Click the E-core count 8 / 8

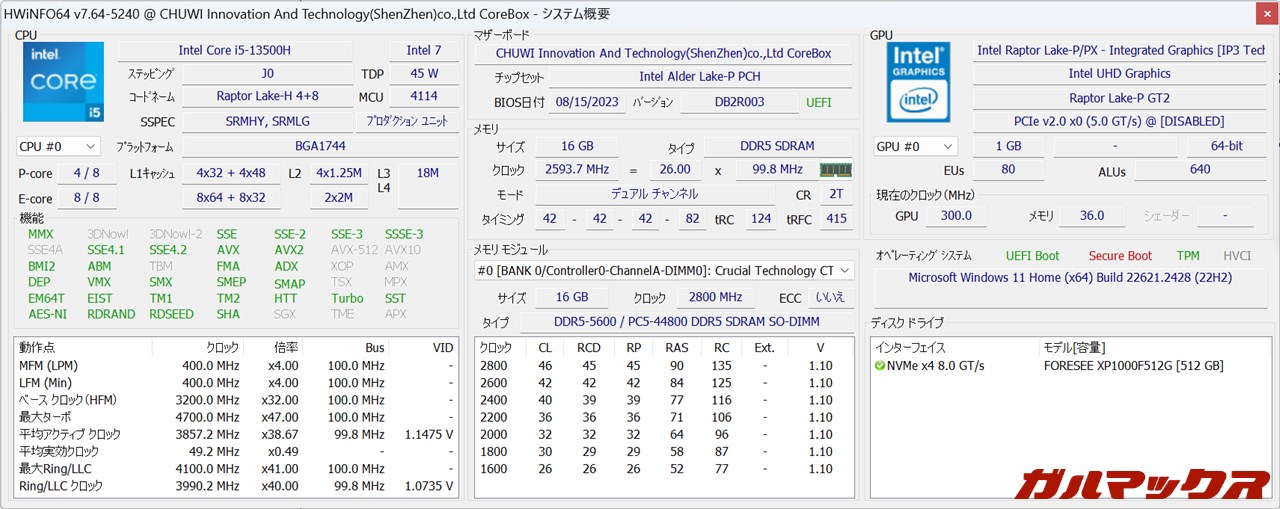pyautogui.click(x=87, y=198)
